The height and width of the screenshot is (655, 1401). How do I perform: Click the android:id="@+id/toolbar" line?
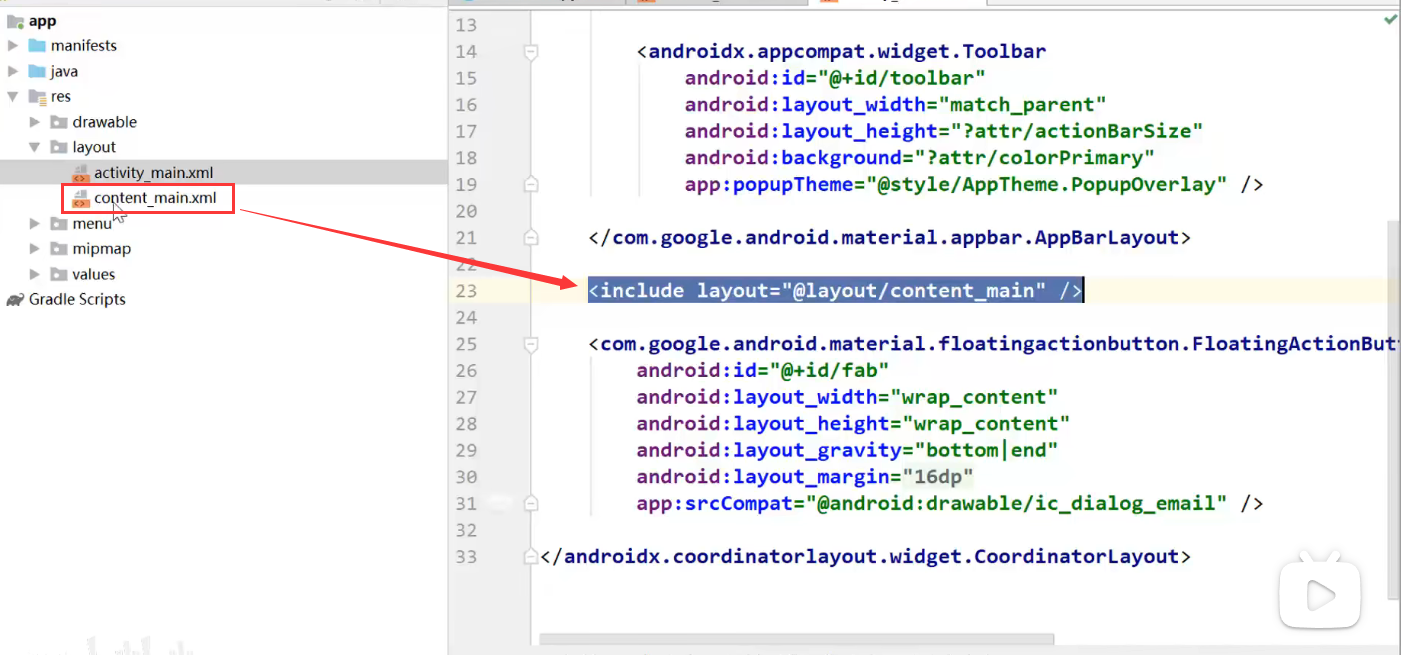tap(835, 78)
